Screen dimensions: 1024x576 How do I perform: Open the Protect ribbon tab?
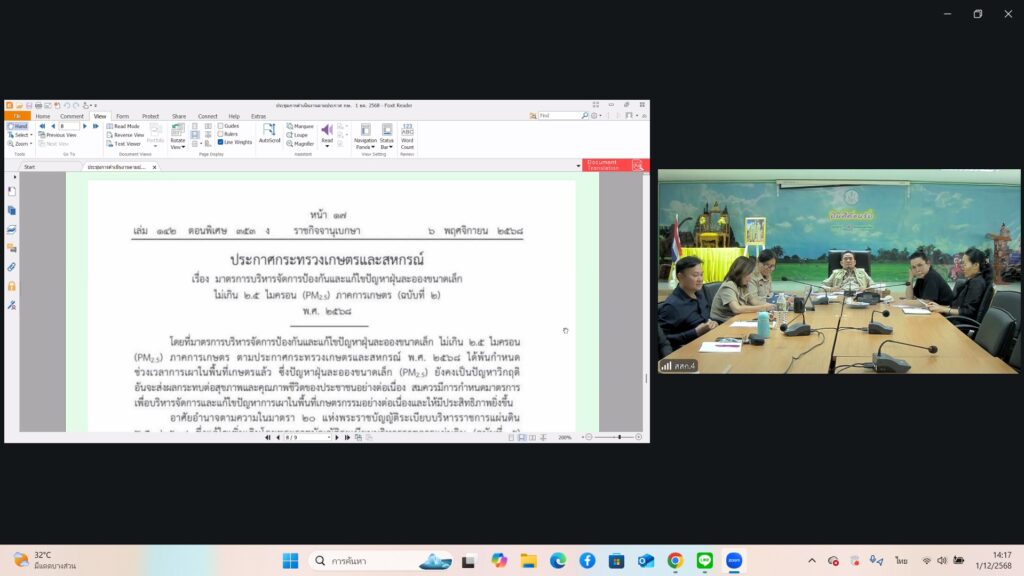150,116
